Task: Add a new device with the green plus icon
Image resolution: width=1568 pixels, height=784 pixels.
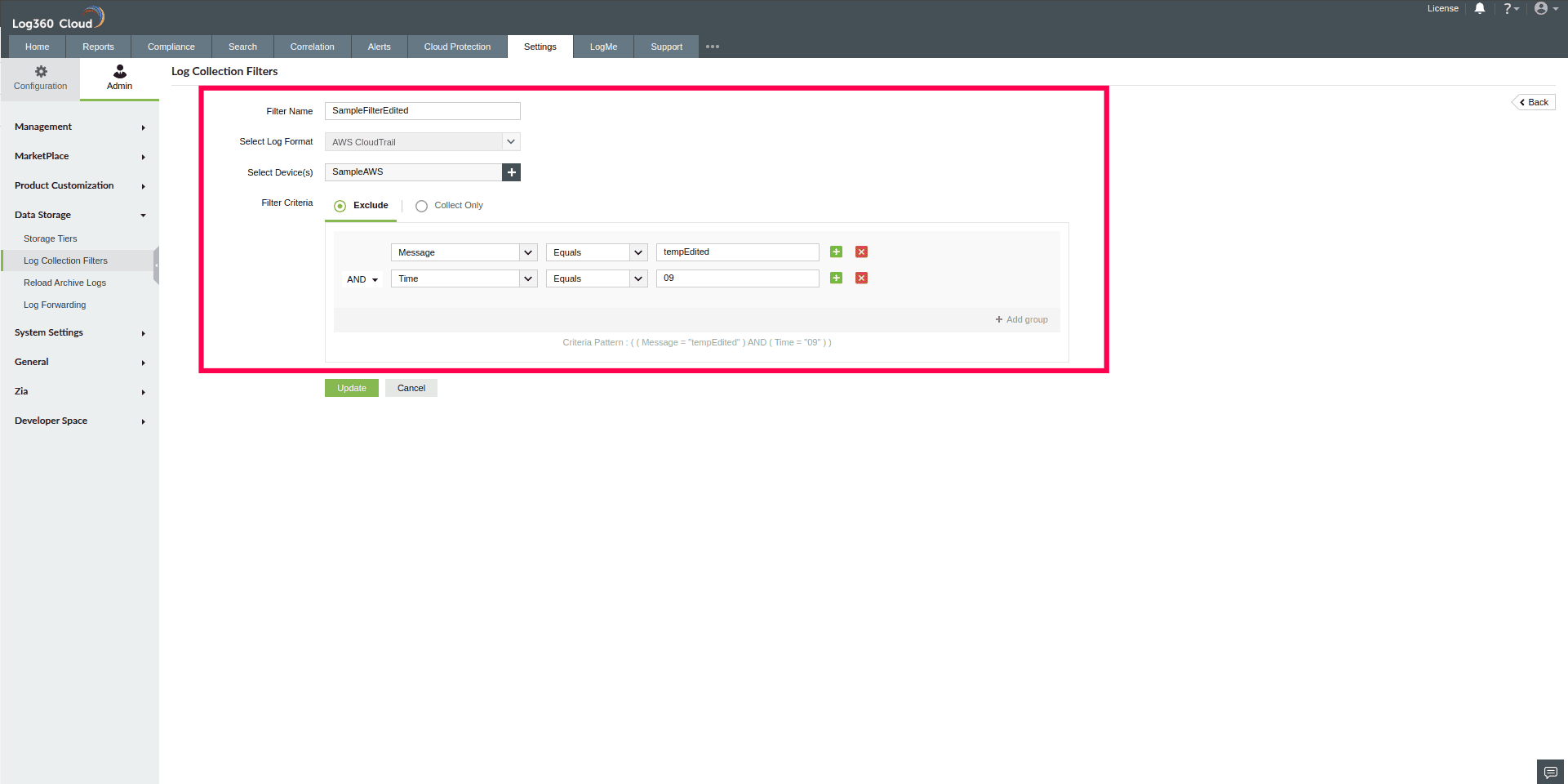Action: (511, 172)
